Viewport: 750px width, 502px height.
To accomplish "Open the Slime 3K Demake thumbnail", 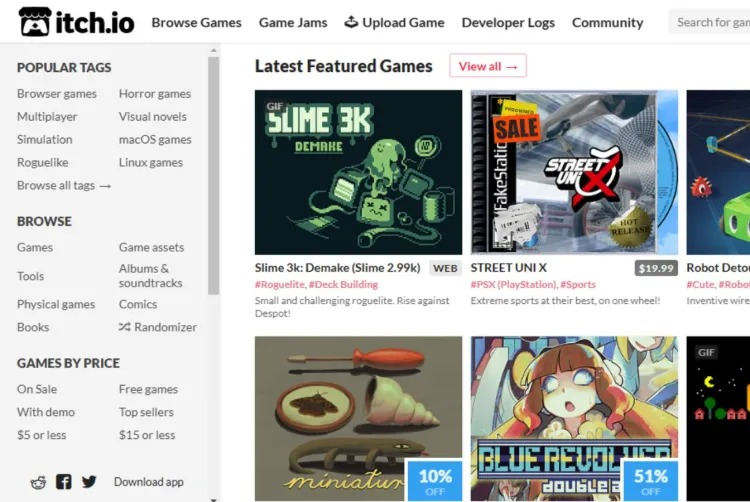I will 358,172.
